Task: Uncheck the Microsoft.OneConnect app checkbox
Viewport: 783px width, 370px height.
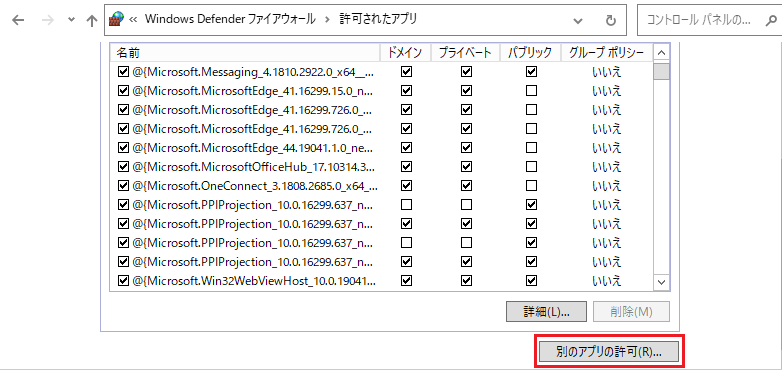Action: click(x=123, y=186)
